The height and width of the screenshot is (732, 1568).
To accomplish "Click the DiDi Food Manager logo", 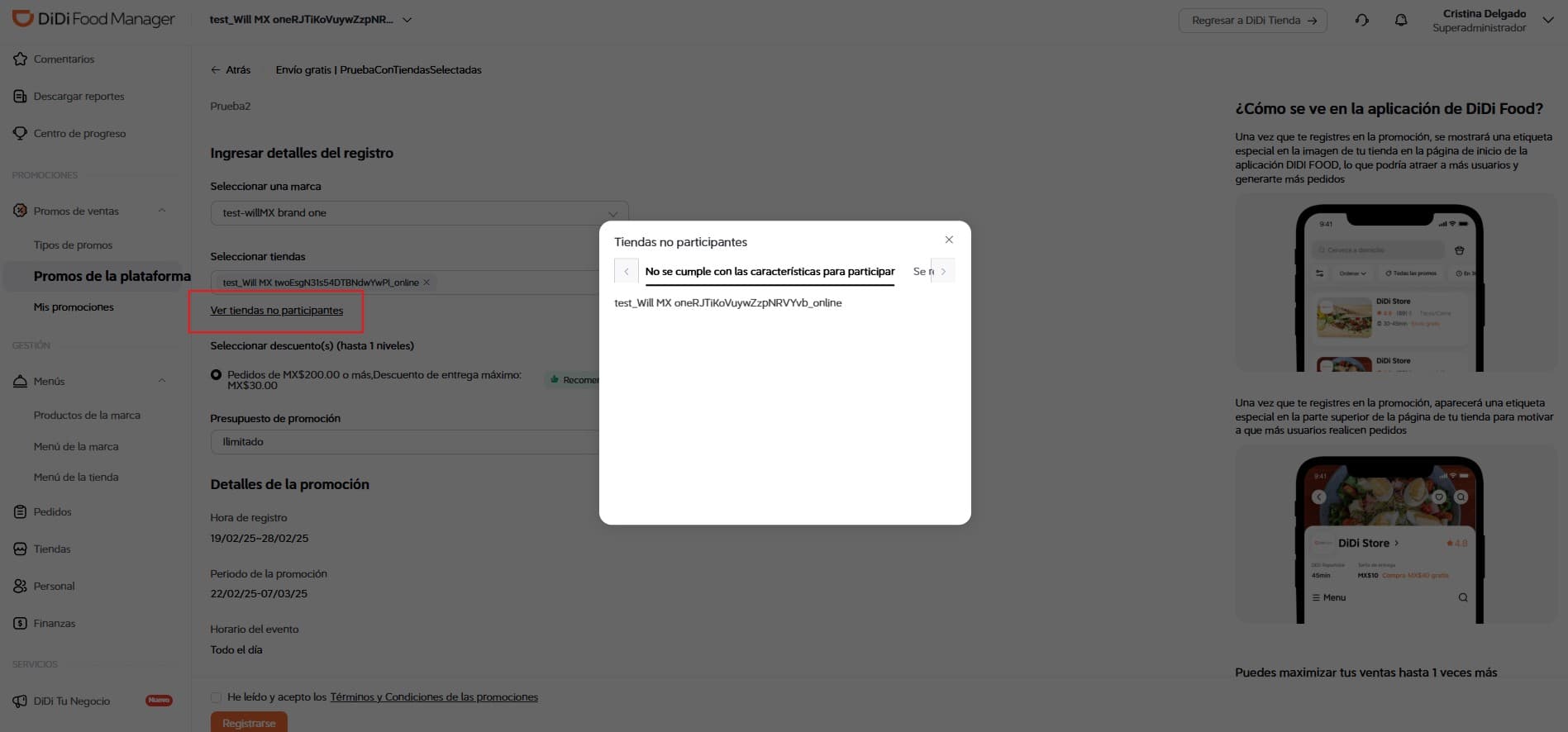I will [93, 19].
